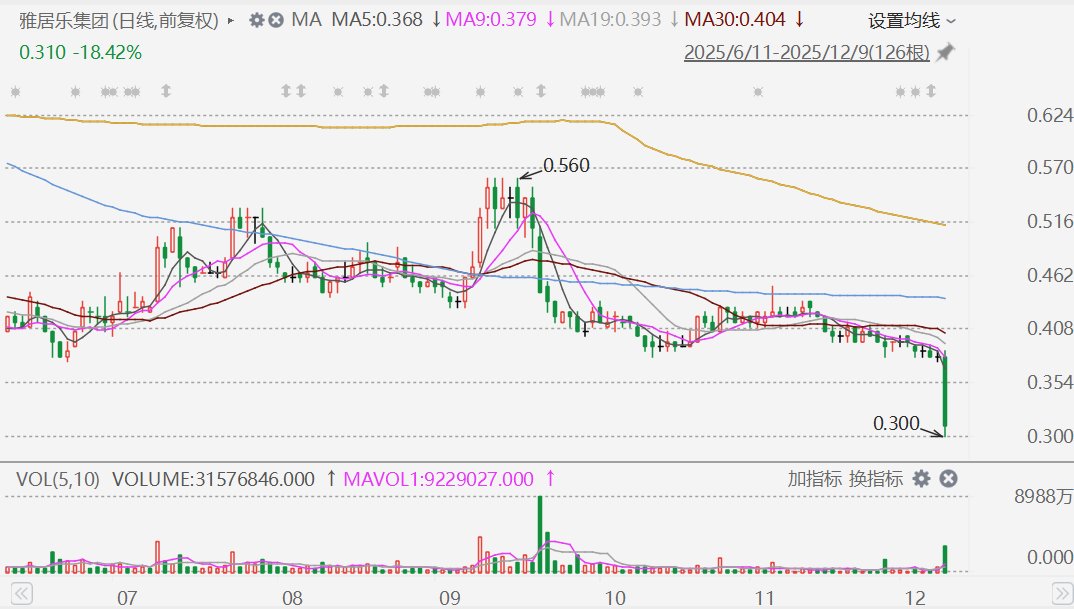The height and width of the screenshot is (609, 1074).
Task: Click the 0.310 -18.42% price change text
Action: 80,52
